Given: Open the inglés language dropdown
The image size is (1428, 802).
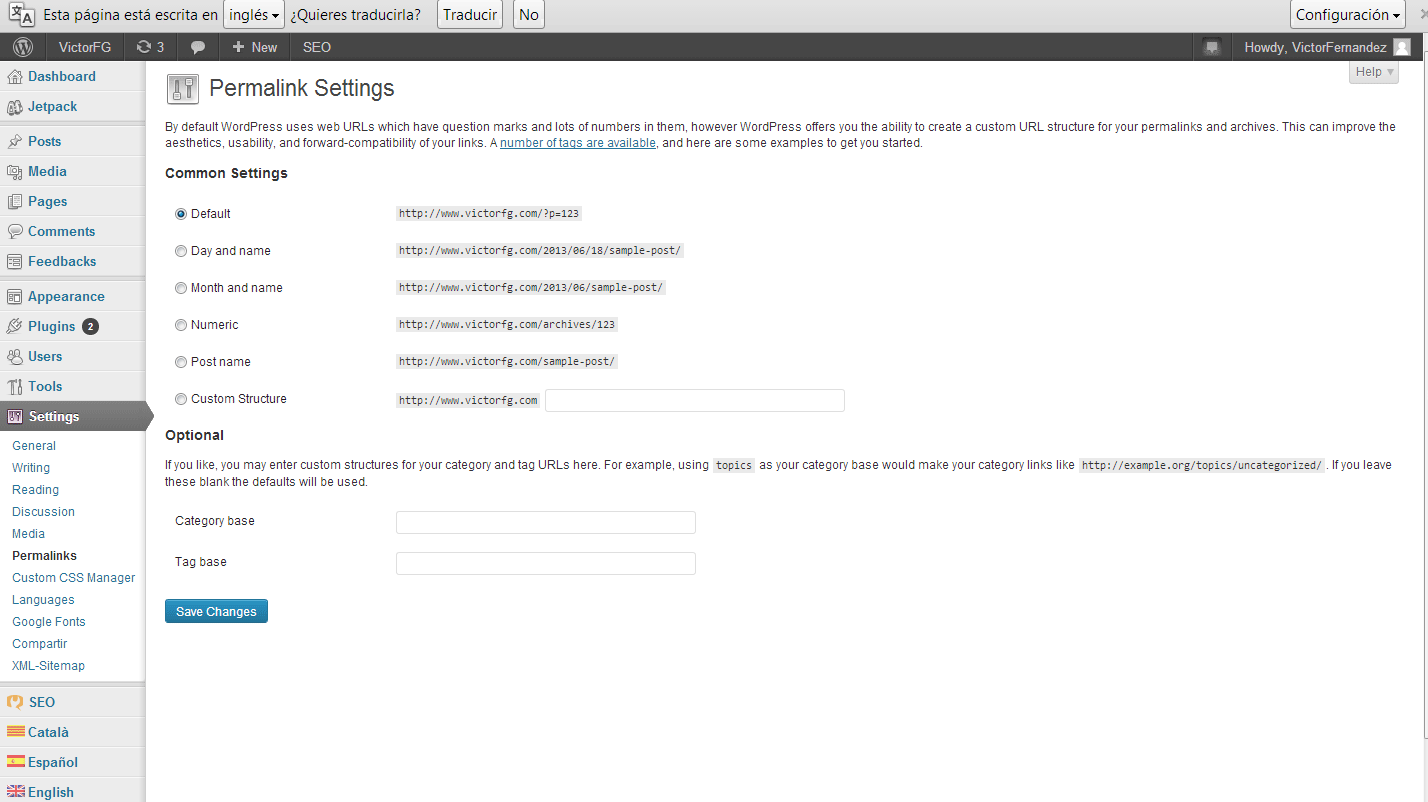Looking at the screenshot, I should pyautogui.click(x=254, y=15).
